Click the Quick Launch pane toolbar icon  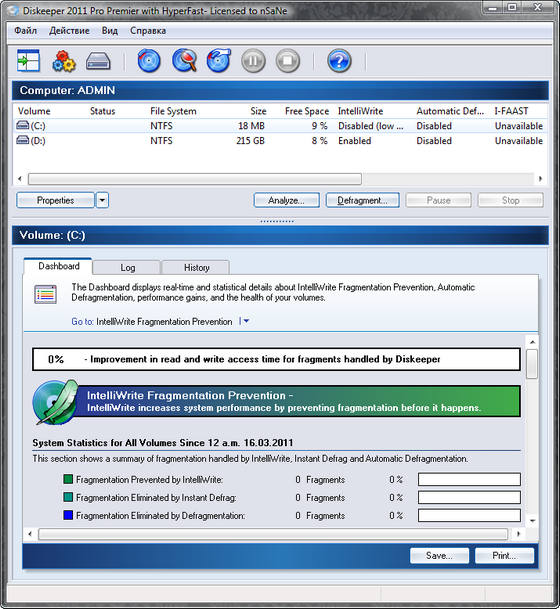pos(28,61)
